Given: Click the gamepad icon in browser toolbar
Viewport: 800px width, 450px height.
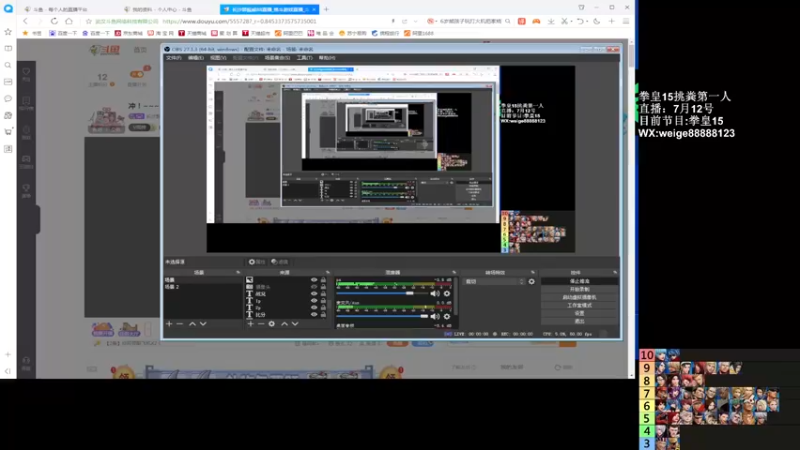Looking at the screenshot, I should [536, 21].
